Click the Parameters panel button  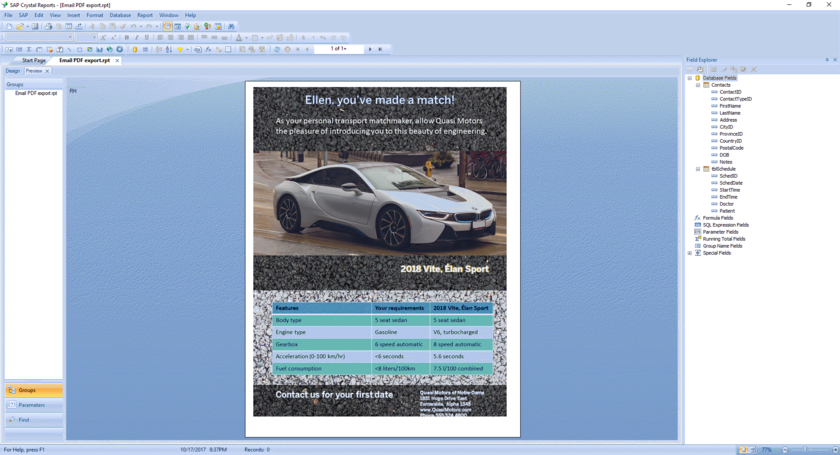(34, 405)
